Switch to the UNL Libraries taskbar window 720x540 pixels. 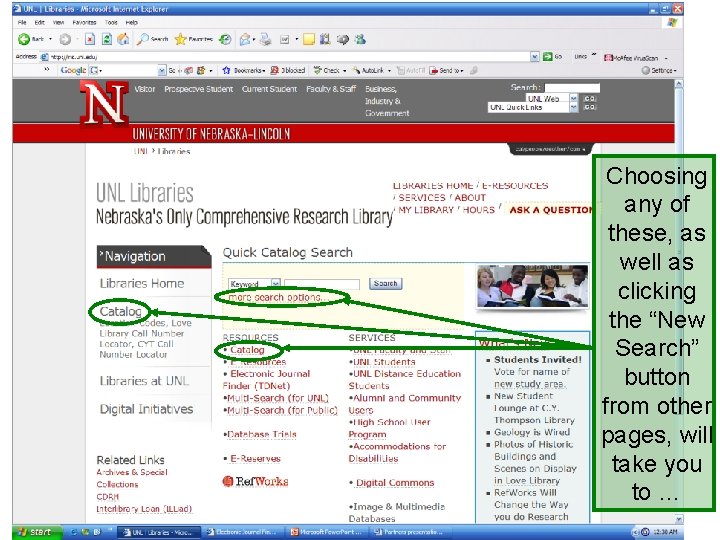[160, 532]
